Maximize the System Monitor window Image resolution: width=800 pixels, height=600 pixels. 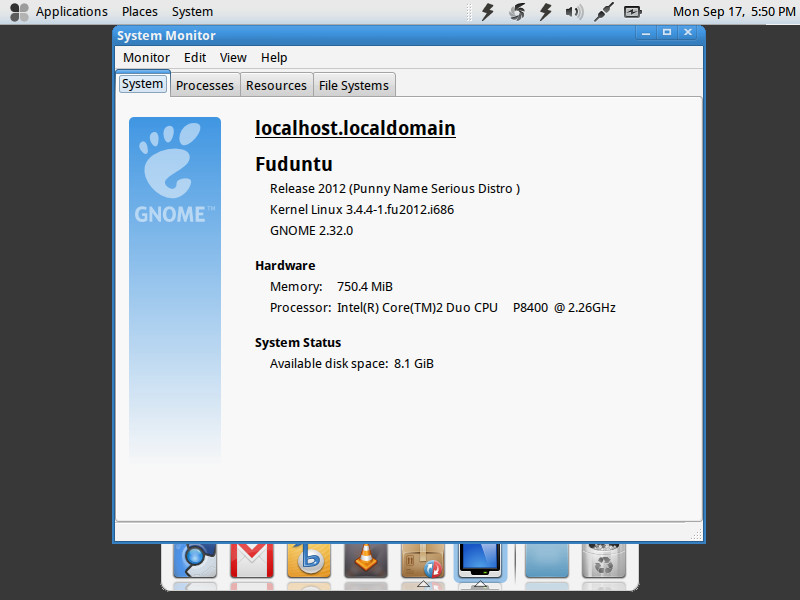[x=667, y=33]
